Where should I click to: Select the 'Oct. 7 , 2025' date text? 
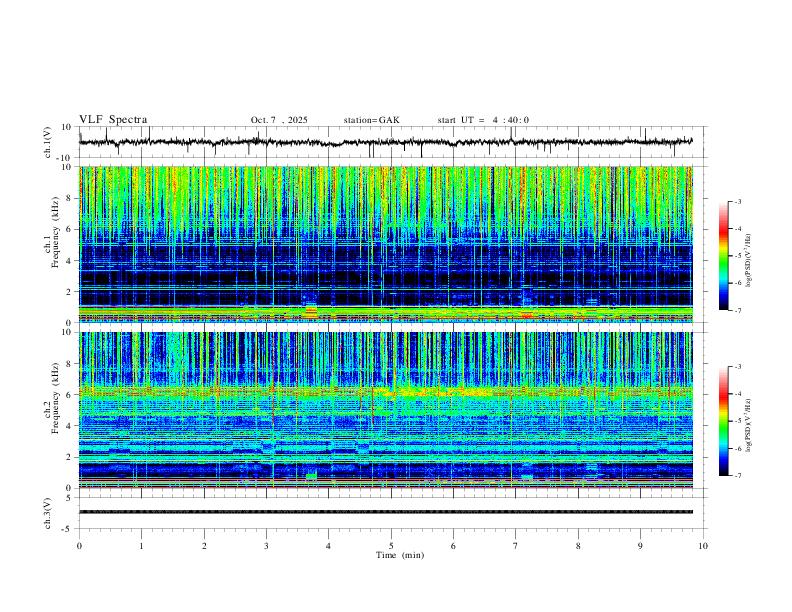pyautogui.click(x=279, y=120)
